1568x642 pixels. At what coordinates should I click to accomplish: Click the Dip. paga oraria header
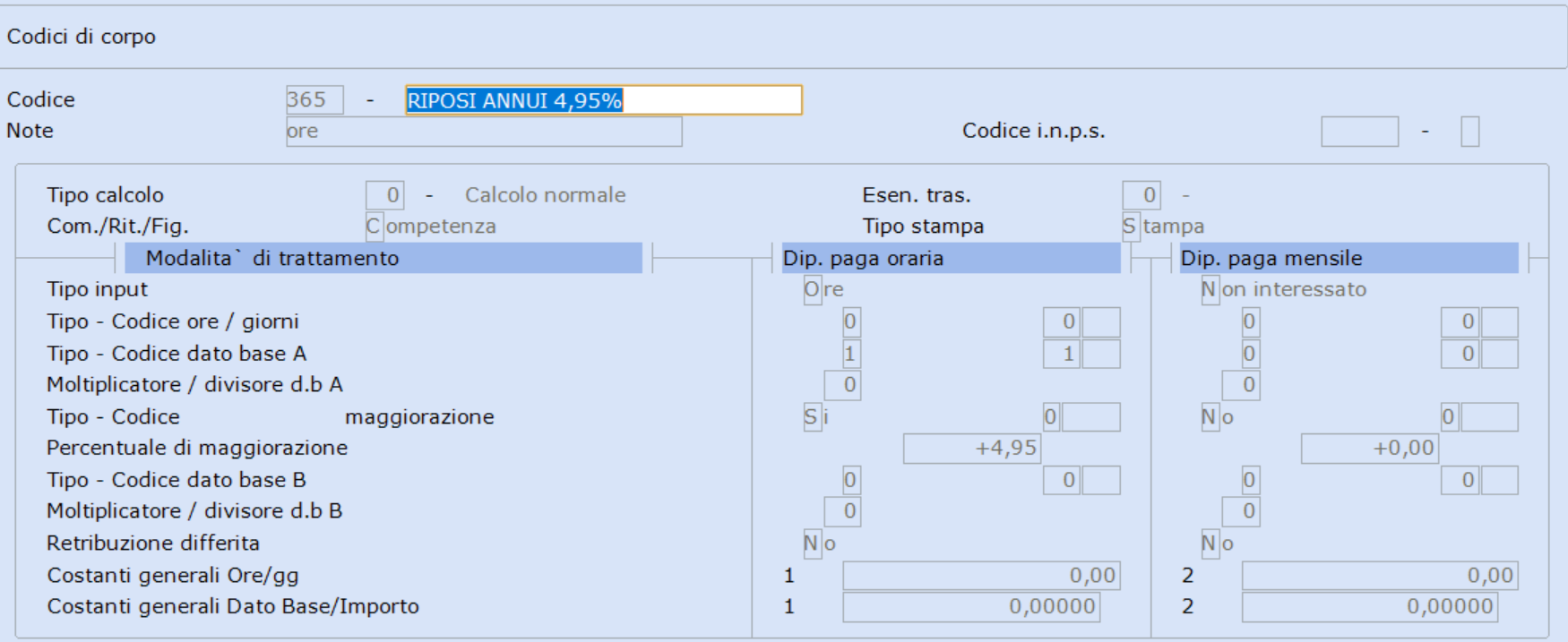coord(951,258)
